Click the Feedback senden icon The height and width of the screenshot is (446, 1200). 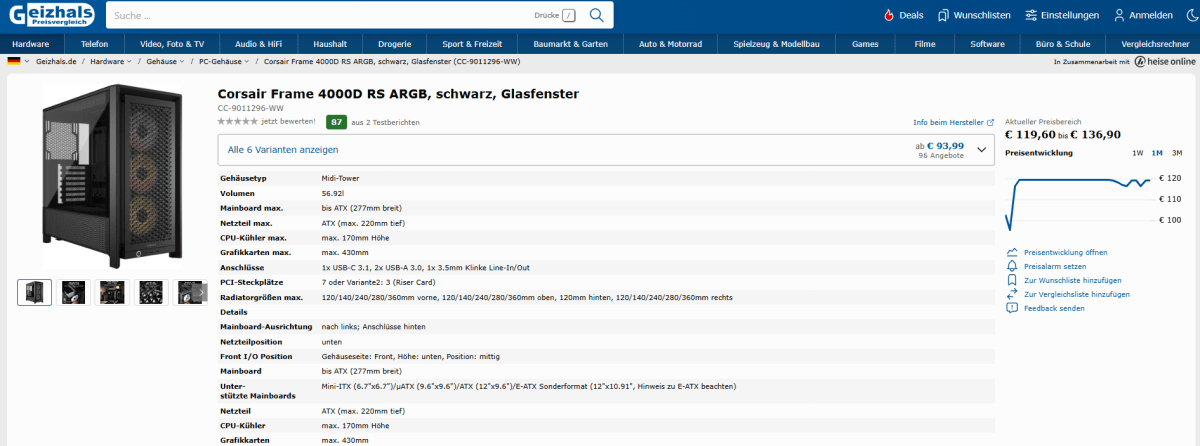(x=1012, y=308)
